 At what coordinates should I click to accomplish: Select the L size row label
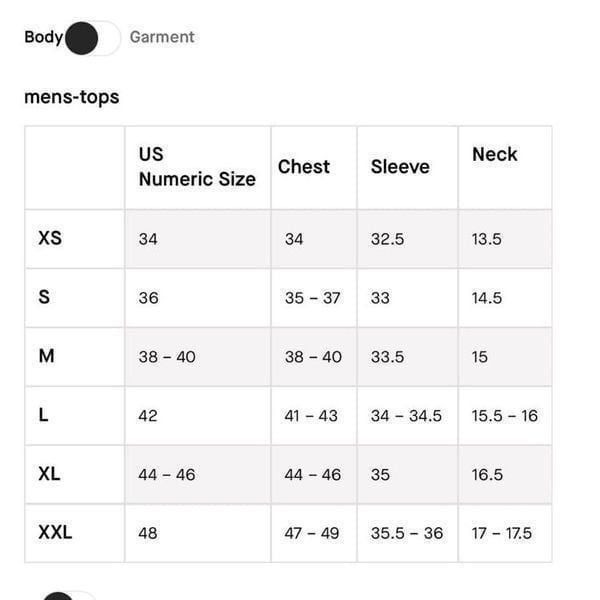pyautogui.click(x=43, y=415)
